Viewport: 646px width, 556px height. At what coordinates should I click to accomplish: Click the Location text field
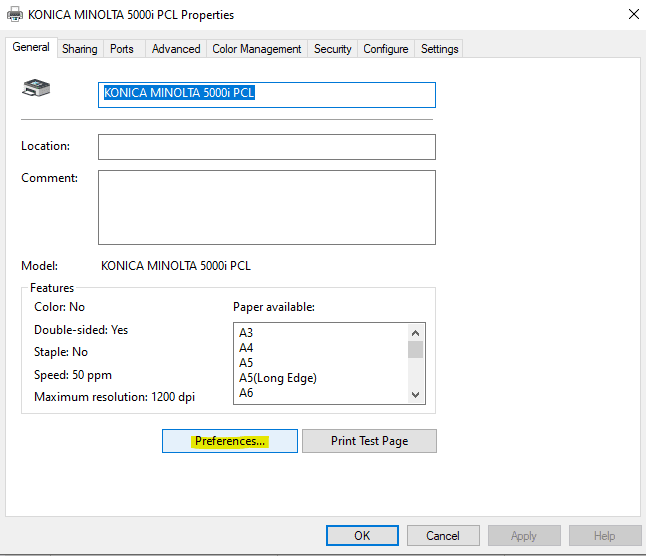(x=267, y=147)
